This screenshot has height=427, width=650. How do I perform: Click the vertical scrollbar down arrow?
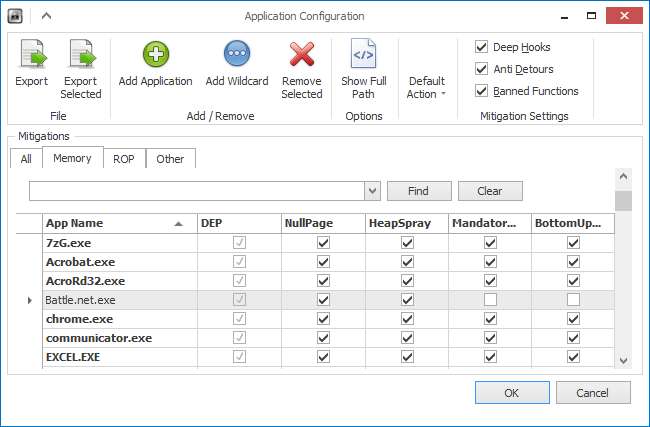pyautogui.click(x=623, y=360)
